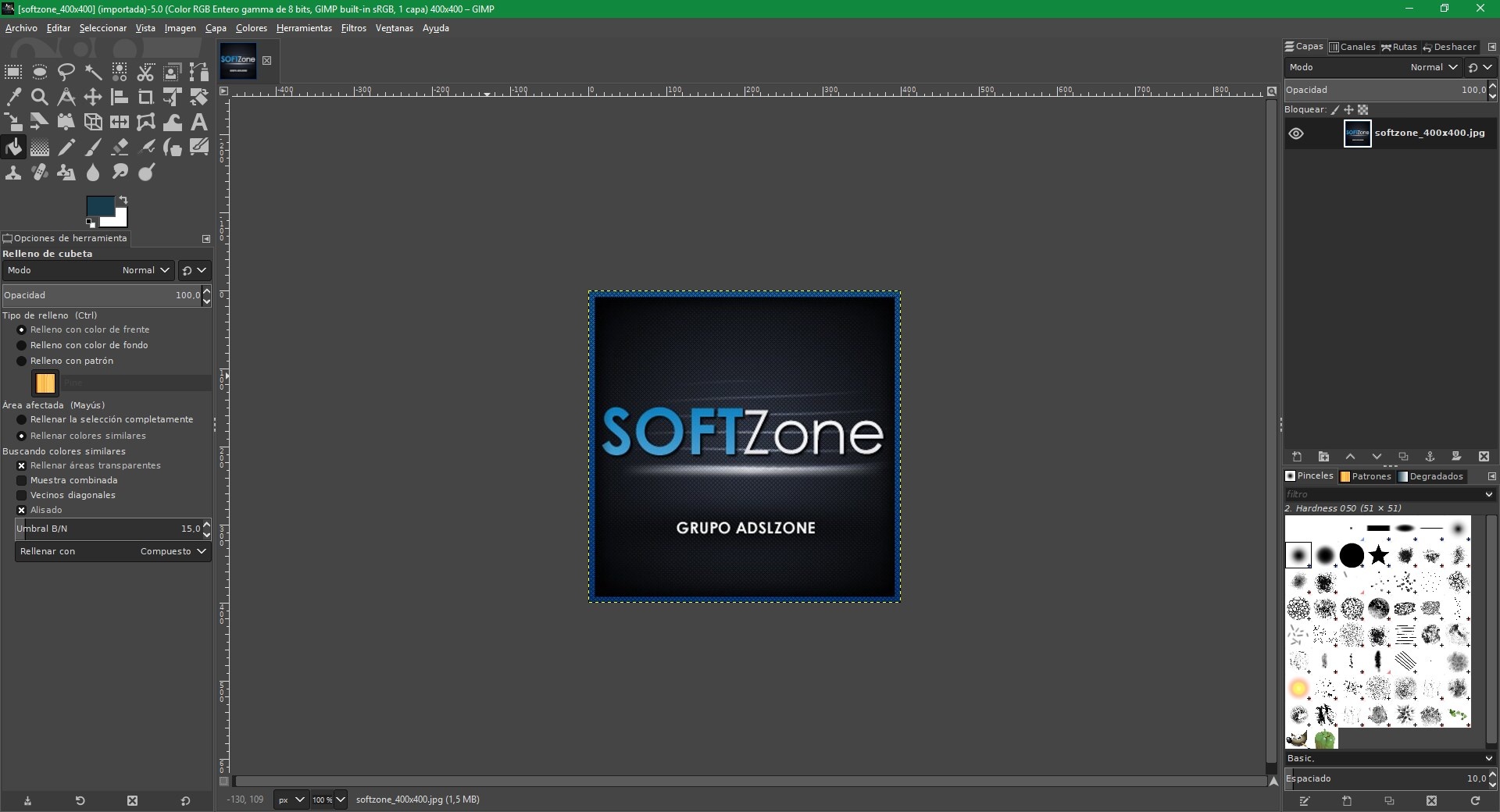The image size is (1500, 812).
Task: Select the Dodge/Burn tool
Action: pyautogui.click(x=146, y=173)
